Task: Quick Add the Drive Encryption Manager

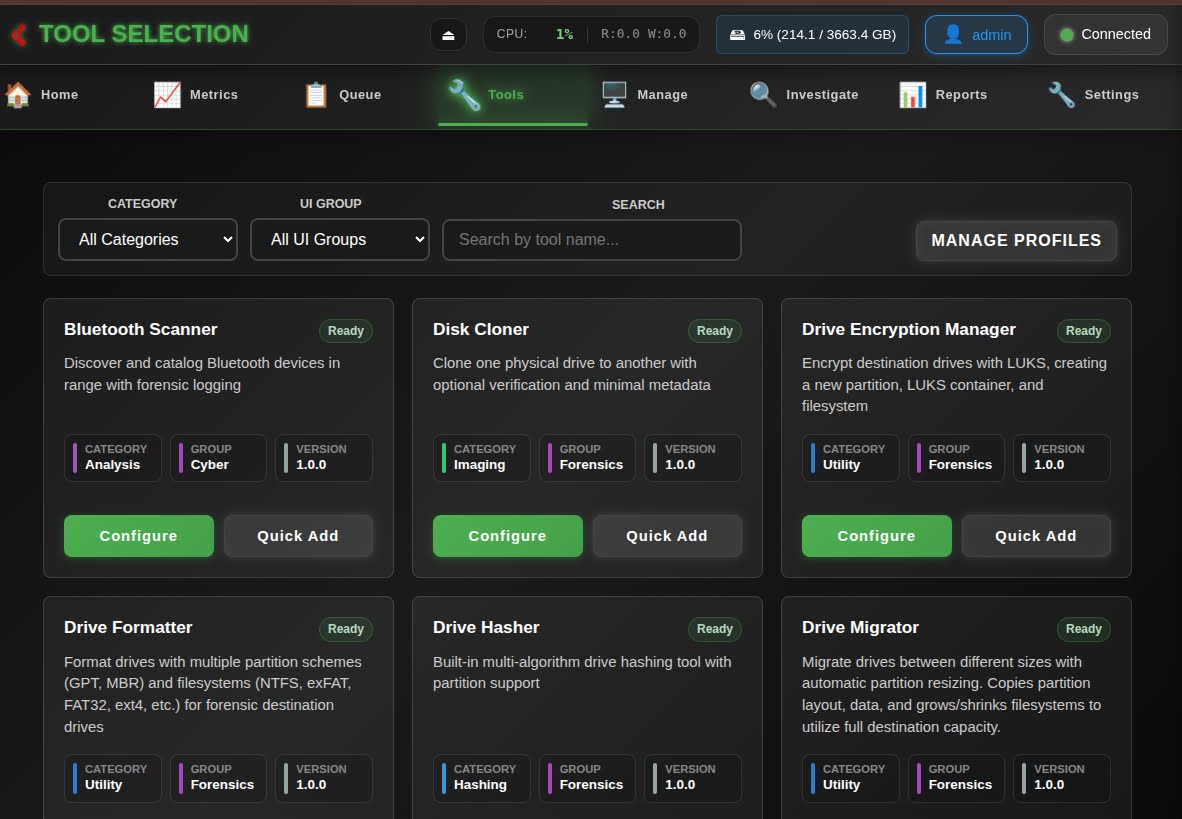Action: (x=1036, y=536)
